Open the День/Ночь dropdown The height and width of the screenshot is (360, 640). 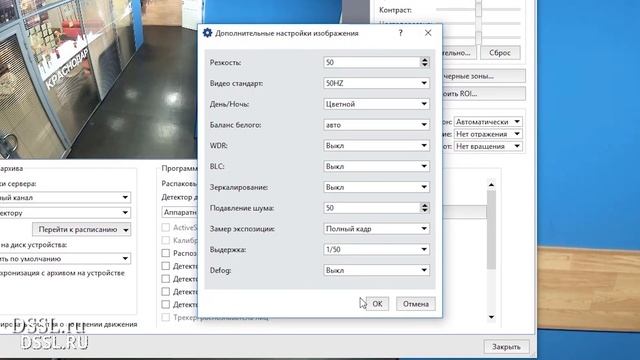pyautogui.click(x=376, y=104)
